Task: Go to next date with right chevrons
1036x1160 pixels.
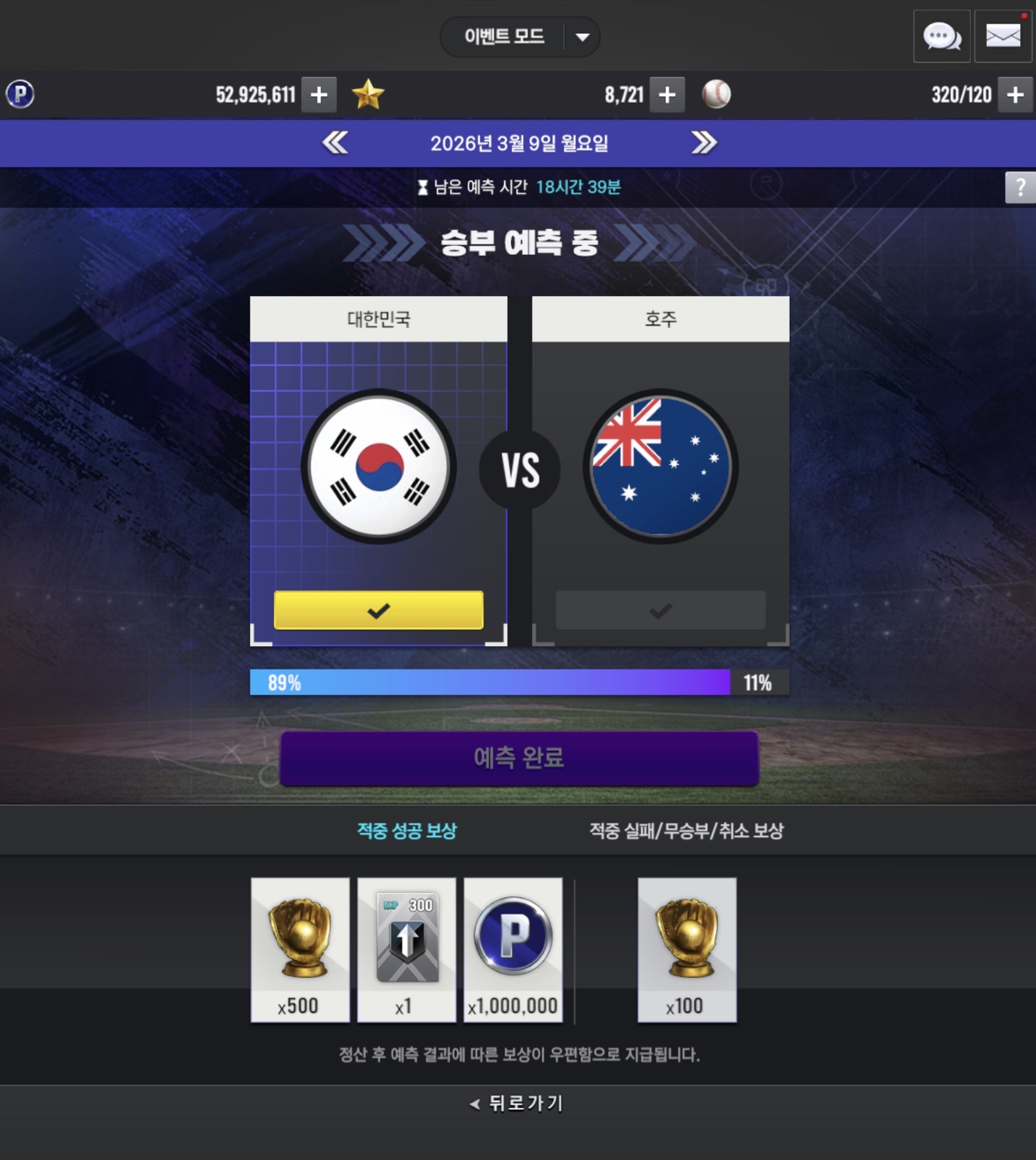Action: coord(704,143)
